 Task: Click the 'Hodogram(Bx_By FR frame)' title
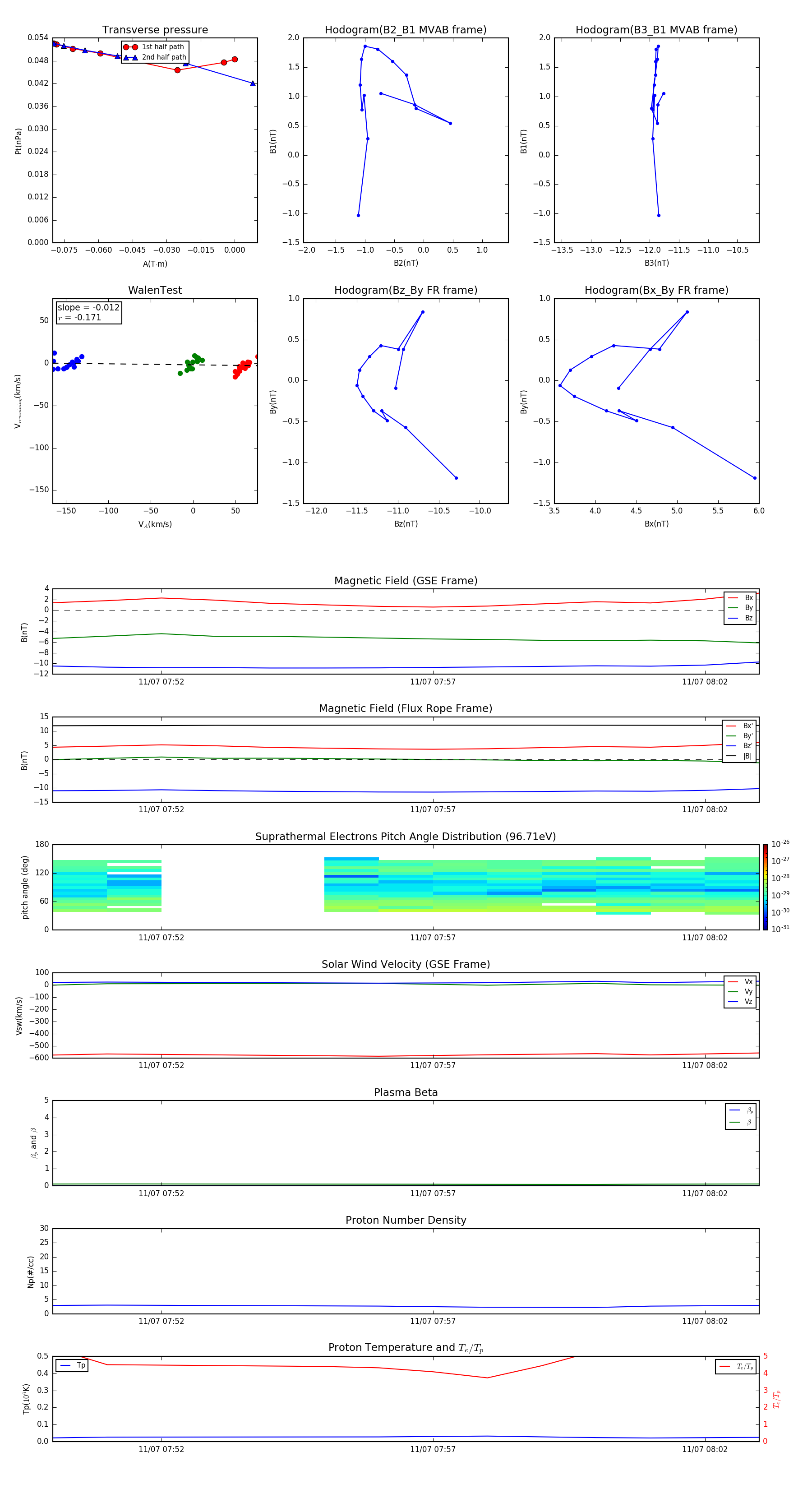pyautogui.click(x=656, y=290)
